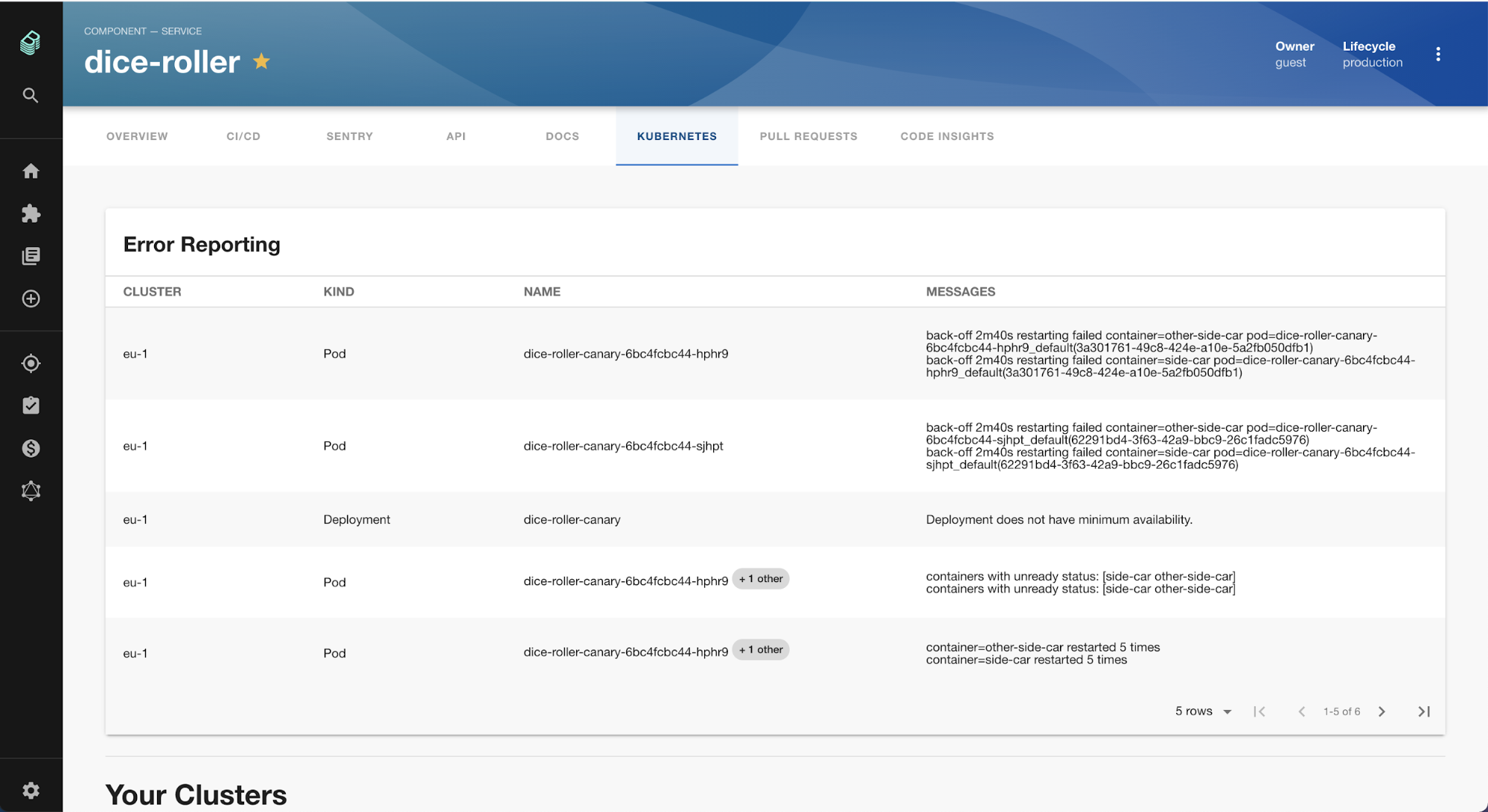Image resolution: width=1488 pixels, height=812 pixels.
Task: Open the plugins puzzle-piece icon
Action: tap(31, 214)
